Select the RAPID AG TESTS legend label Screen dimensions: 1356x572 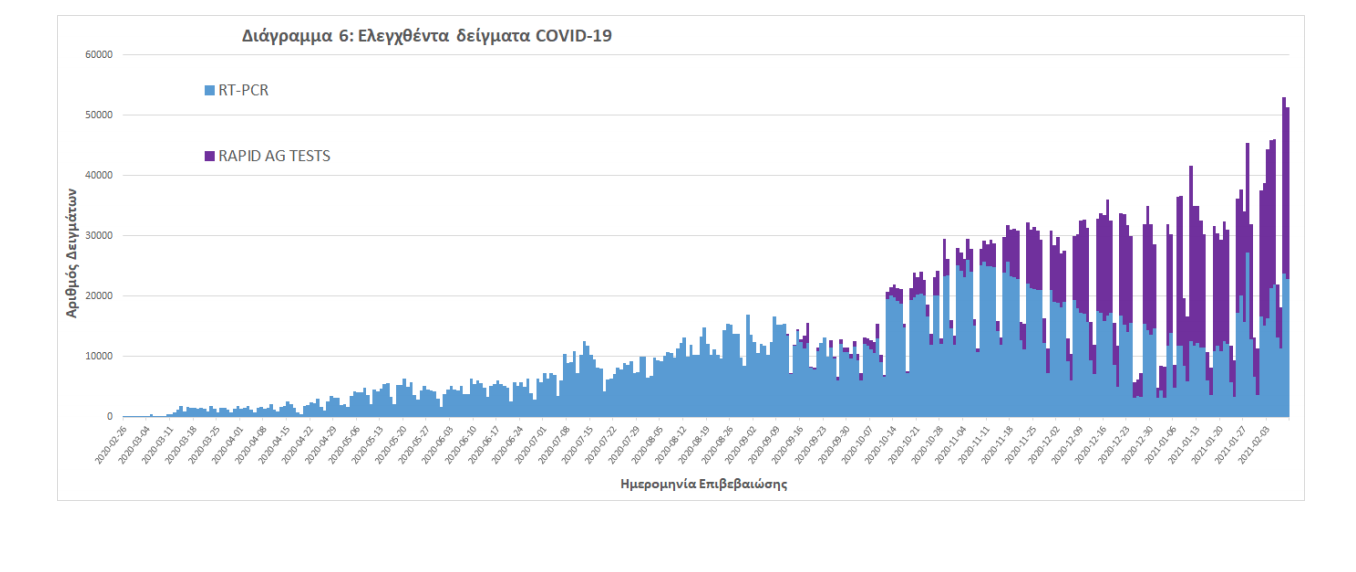[274, 156]
